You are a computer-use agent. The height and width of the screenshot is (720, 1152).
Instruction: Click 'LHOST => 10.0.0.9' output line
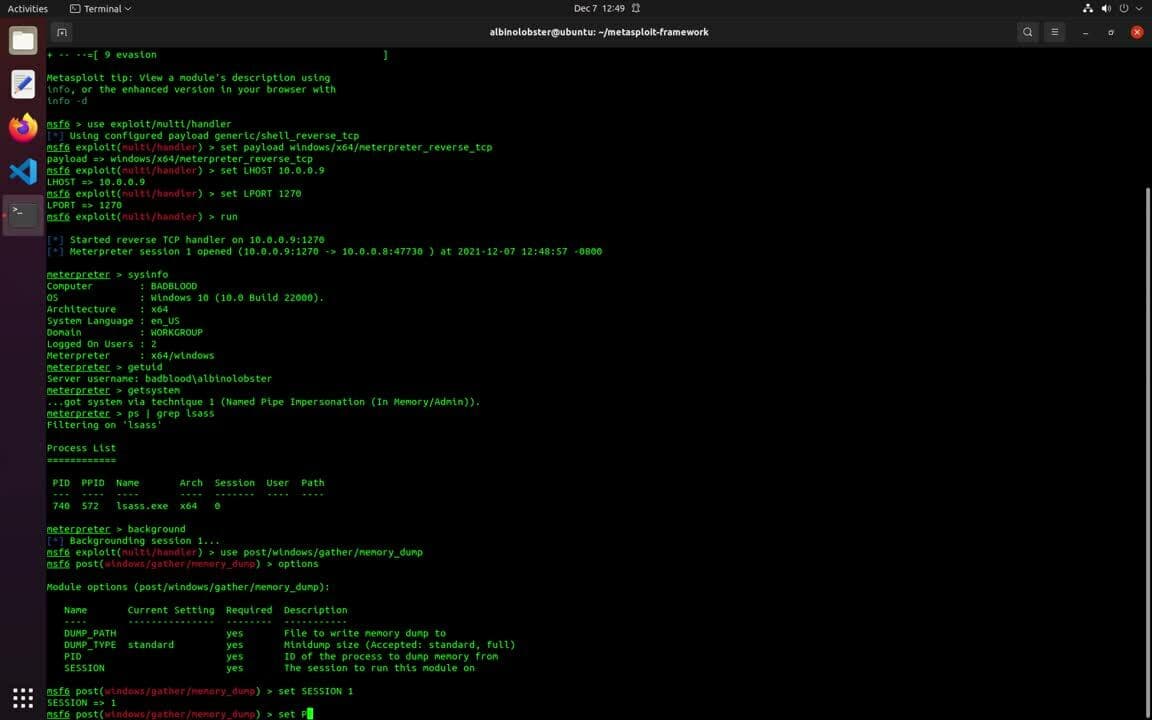click(x=96, y=182)
